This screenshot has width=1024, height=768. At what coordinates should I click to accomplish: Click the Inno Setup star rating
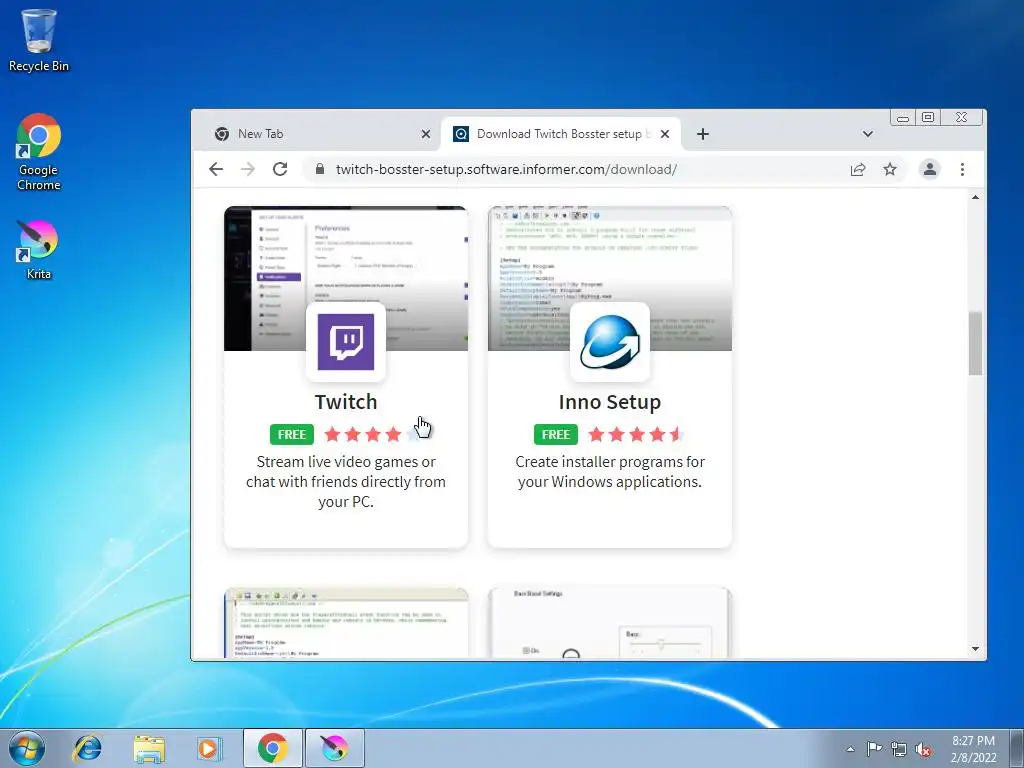tap(637, 434)
